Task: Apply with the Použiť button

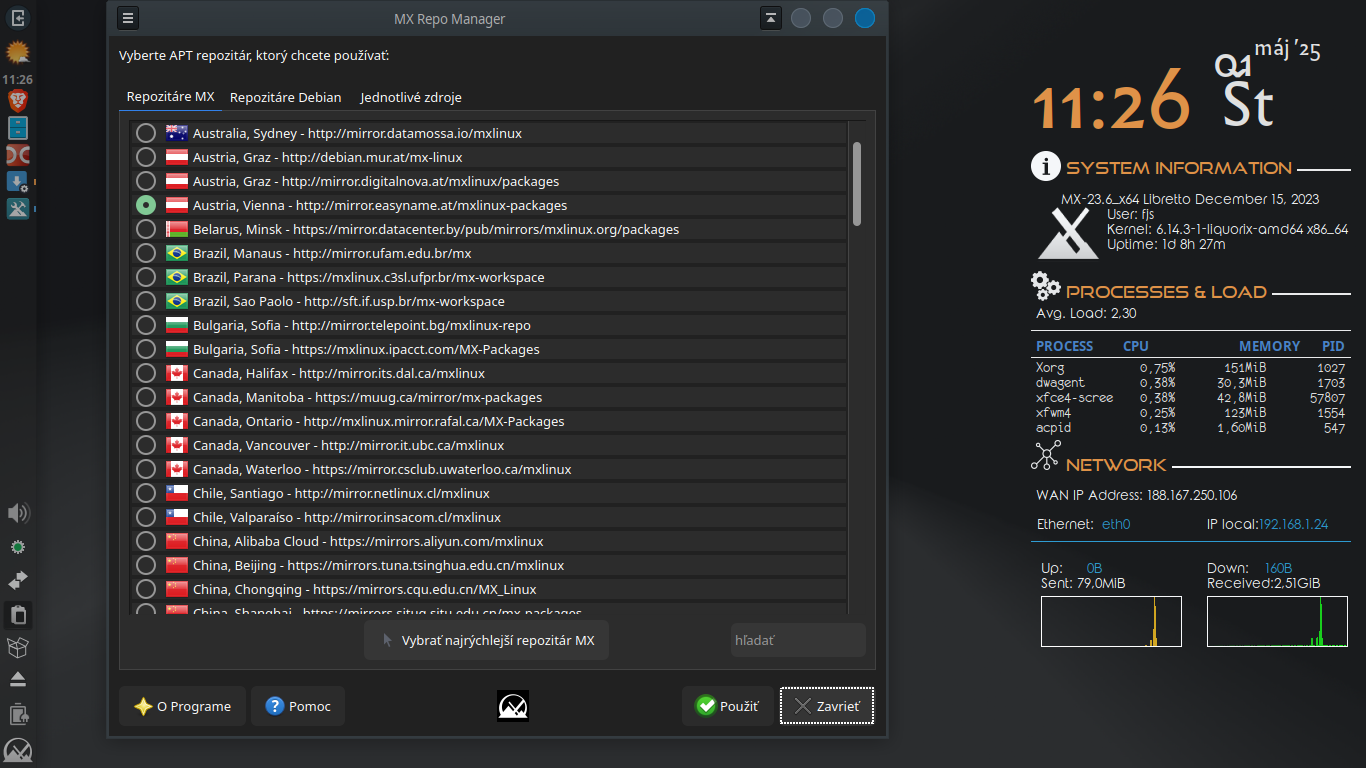Action: click(x=728, y=706)
